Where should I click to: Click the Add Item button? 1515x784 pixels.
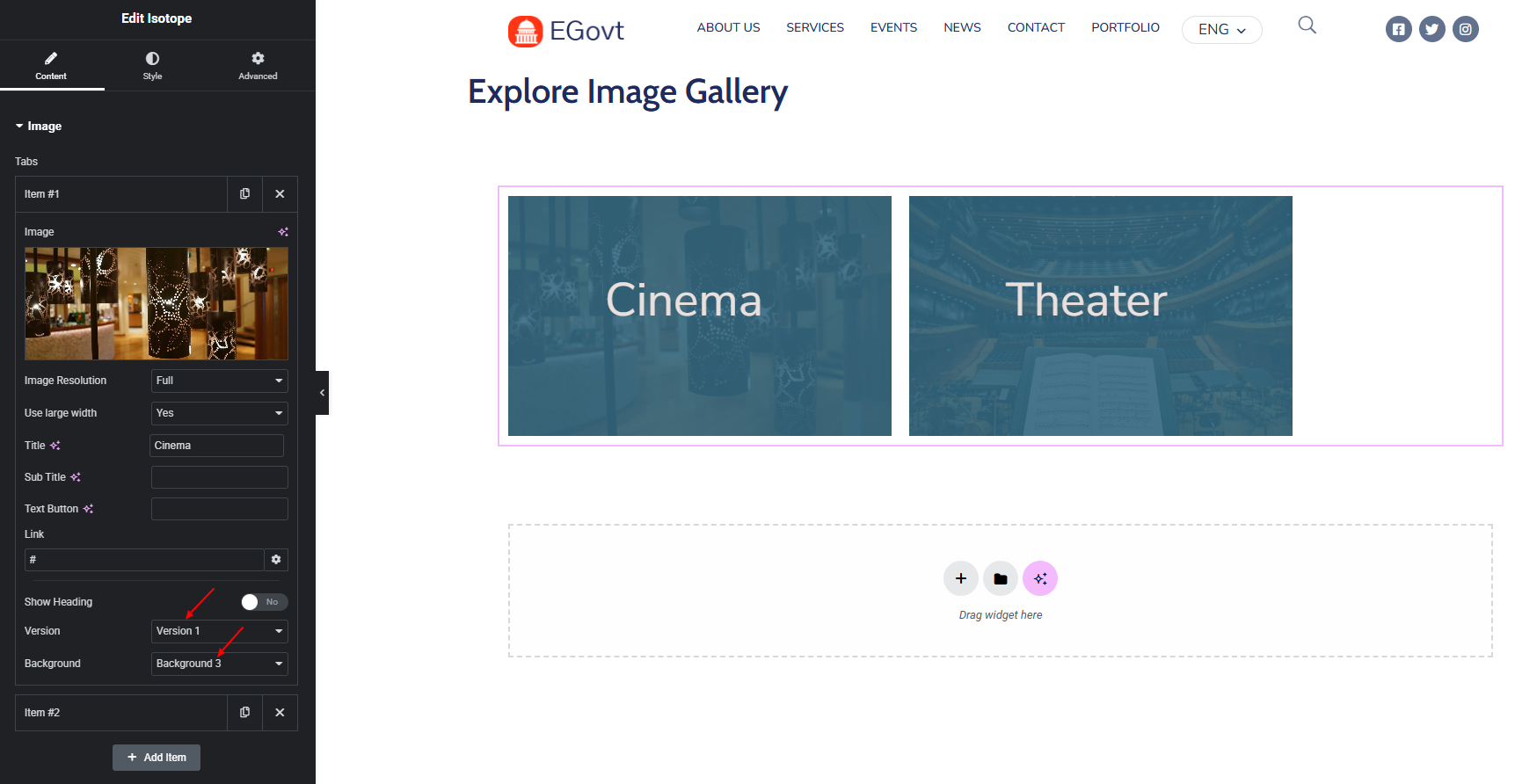point(157,758)
